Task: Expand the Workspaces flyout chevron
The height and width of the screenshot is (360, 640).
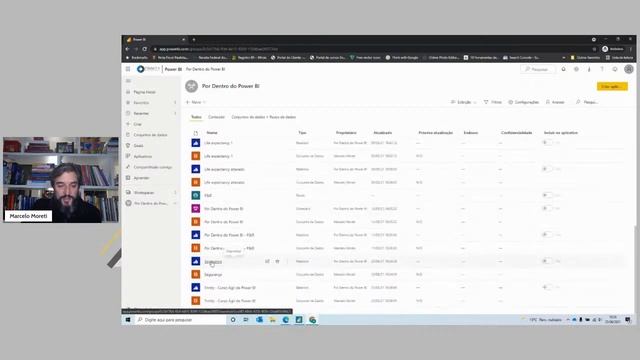Action: coord(176,192)
